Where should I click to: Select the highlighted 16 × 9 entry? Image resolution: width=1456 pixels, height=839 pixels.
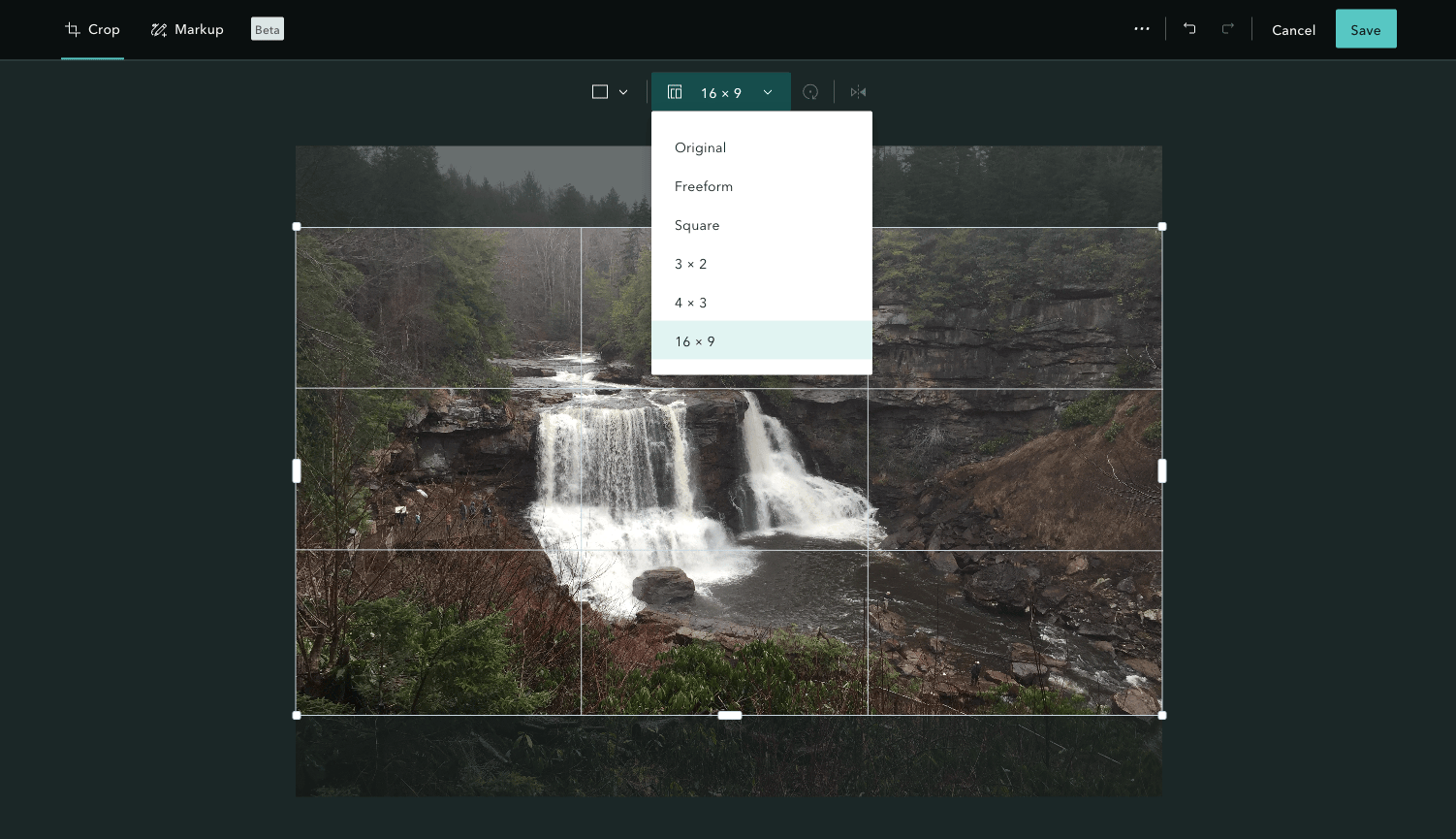click(695, 340)
